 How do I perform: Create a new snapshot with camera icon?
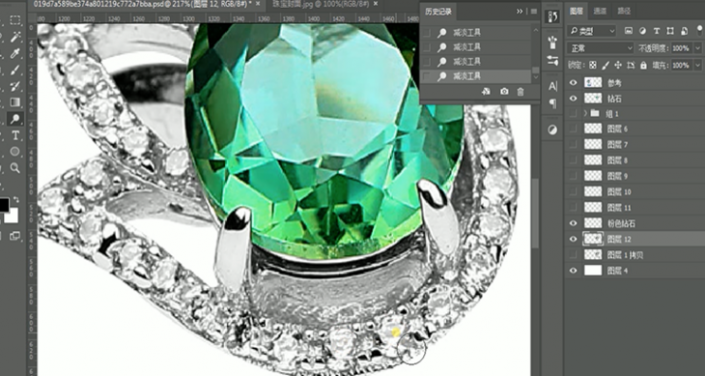pos(504,91)
